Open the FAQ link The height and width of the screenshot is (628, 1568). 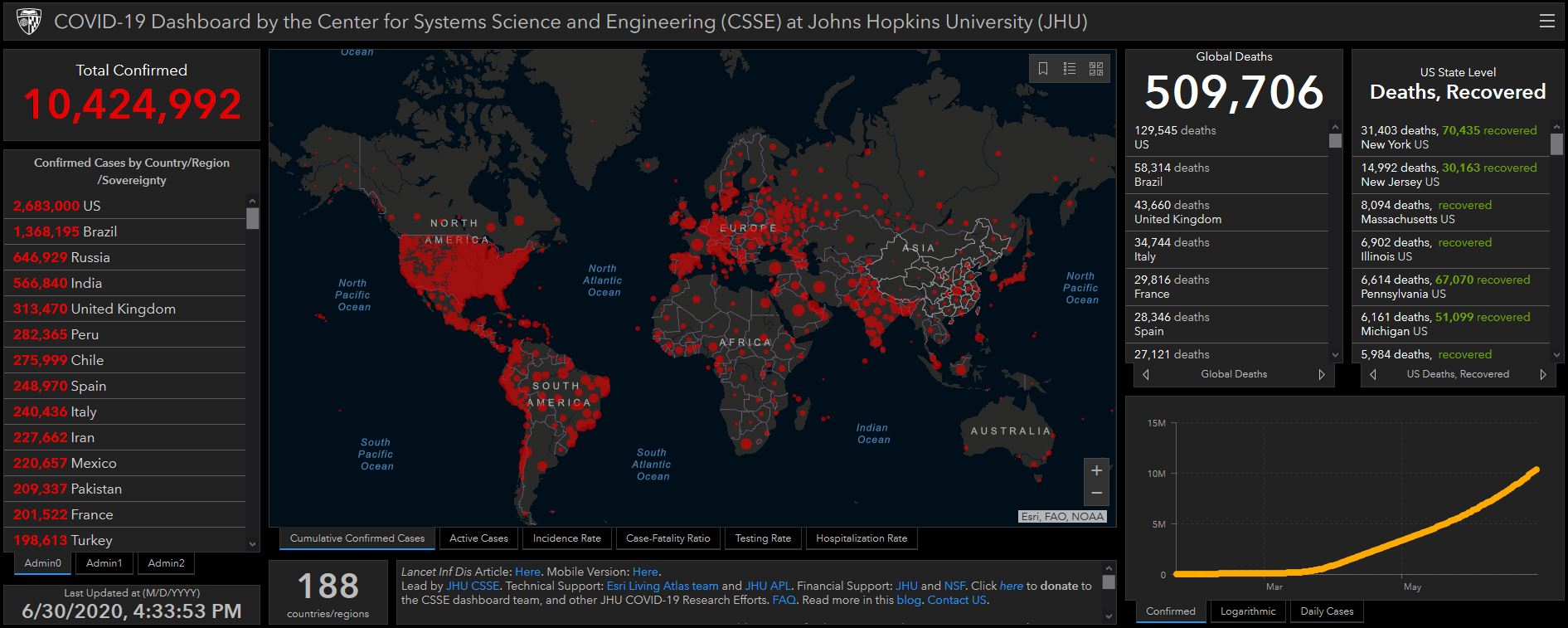point(784,600)
